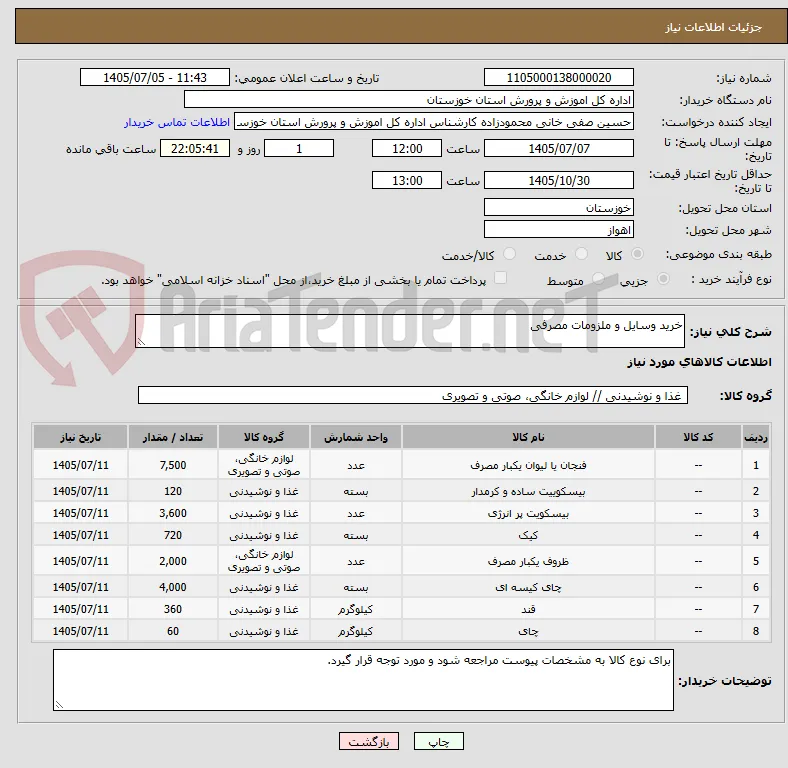This screenshot has height=768, width=788.
Task: Select the خدمت radio button
Action: click(x=581, y=254)
